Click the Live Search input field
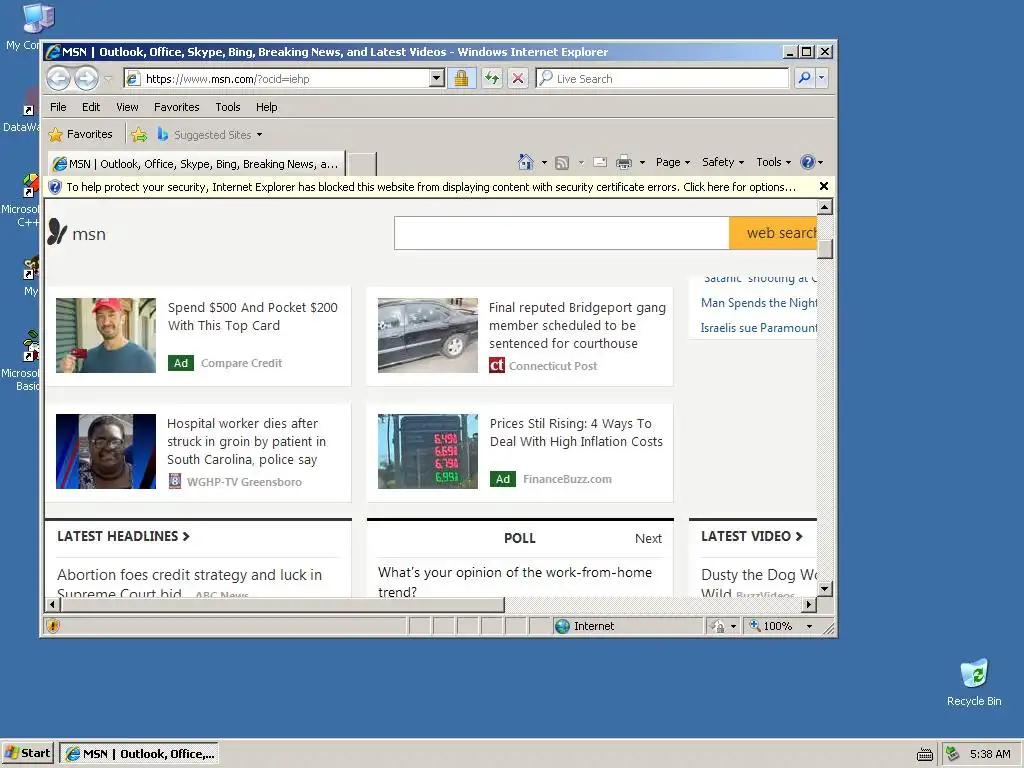 pyautogui.click(x=662, y=78)
